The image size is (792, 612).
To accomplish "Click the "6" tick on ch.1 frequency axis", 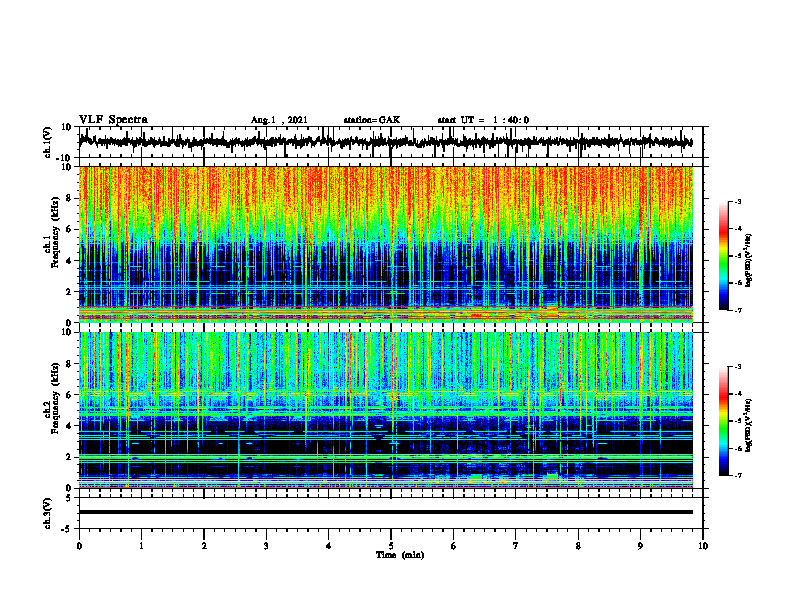I will click(71, 229).
